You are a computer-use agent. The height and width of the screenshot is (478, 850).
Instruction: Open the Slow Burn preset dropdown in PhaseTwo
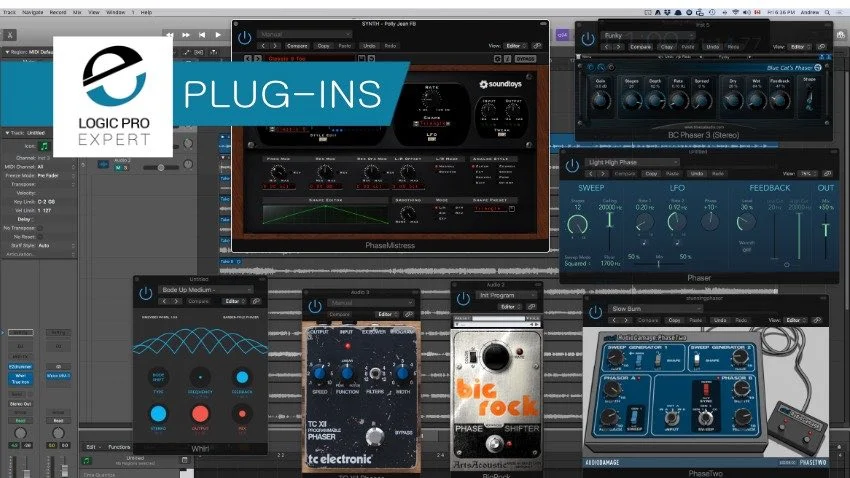pyautogui.click(x=655, y=309)
